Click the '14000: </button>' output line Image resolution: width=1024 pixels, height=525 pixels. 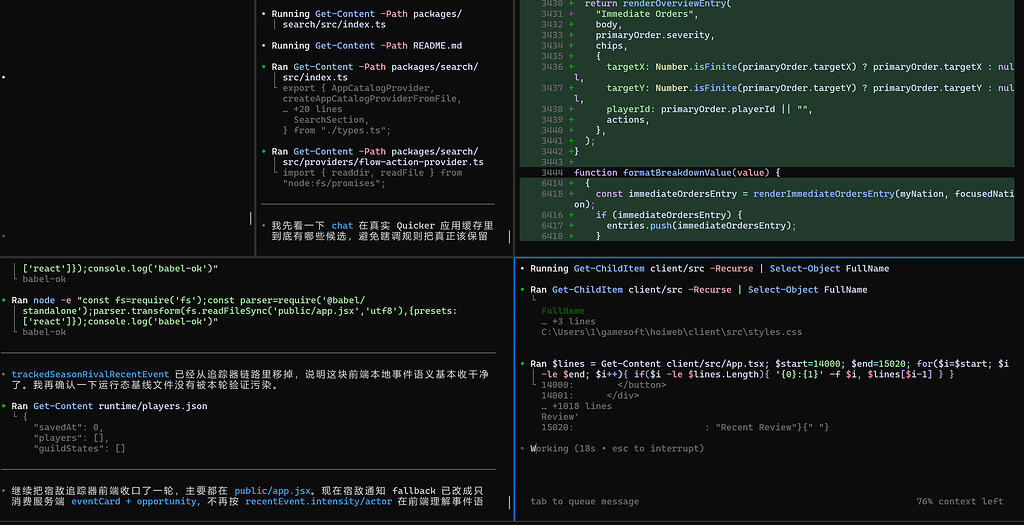(x=603, y=385)
